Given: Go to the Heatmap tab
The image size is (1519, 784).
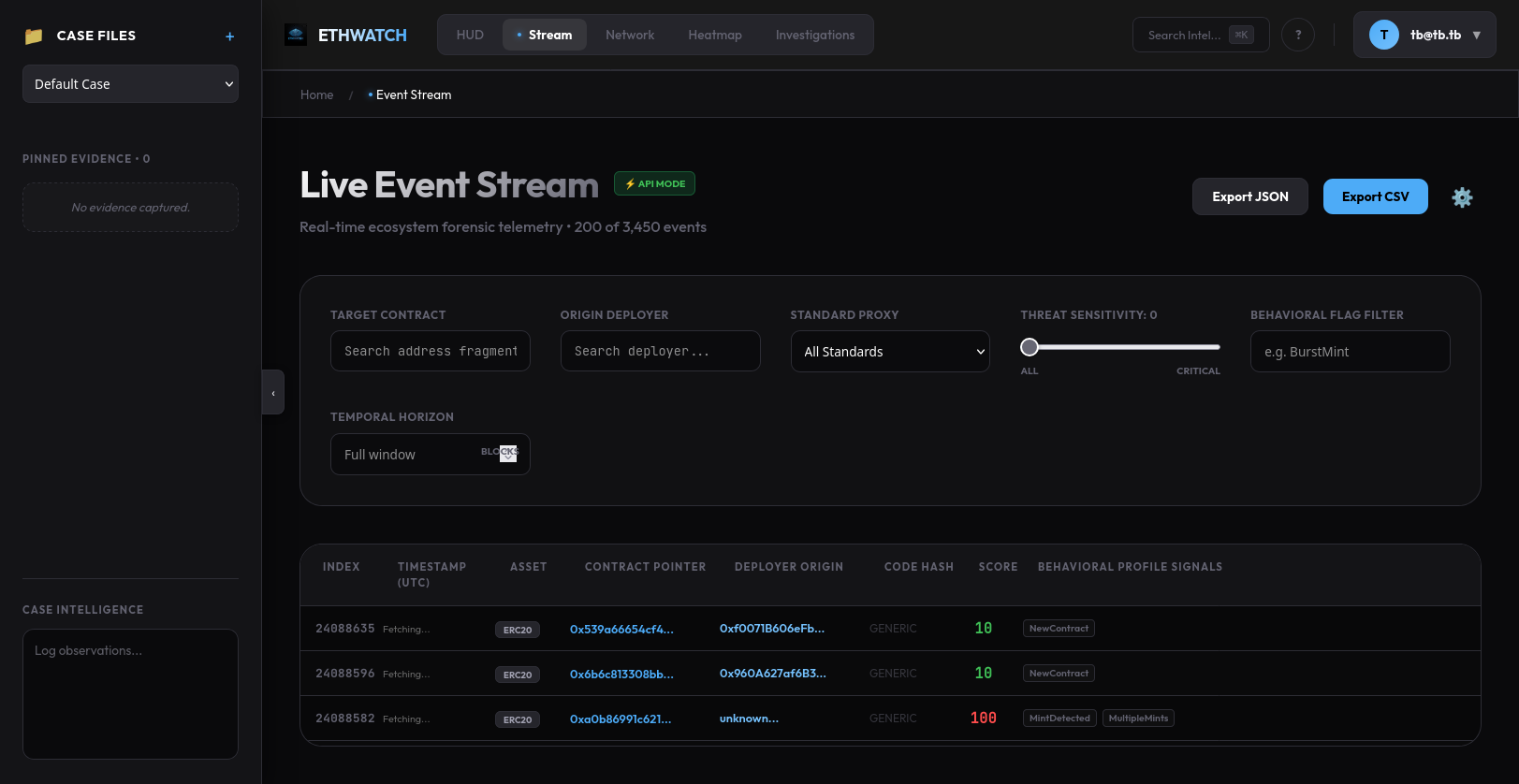Looking at the screenshot, I should [715, 35].
